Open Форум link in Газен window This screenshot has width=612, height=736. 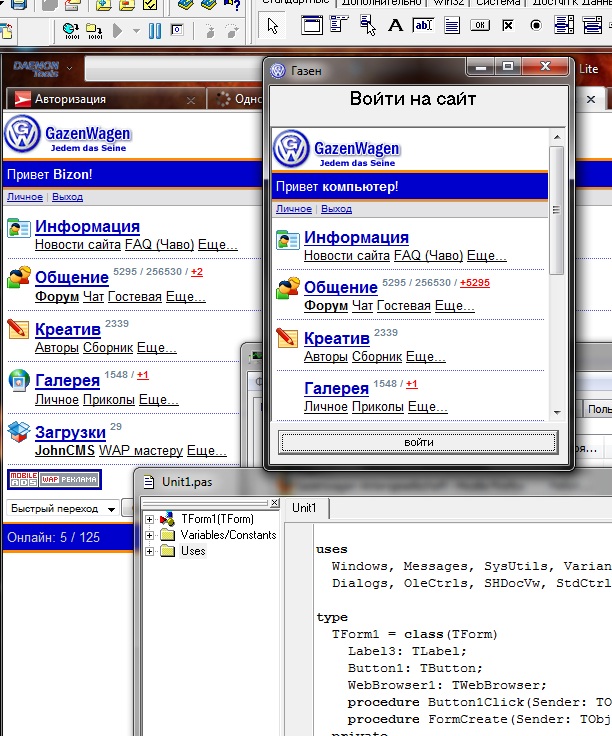coord(326,306)
